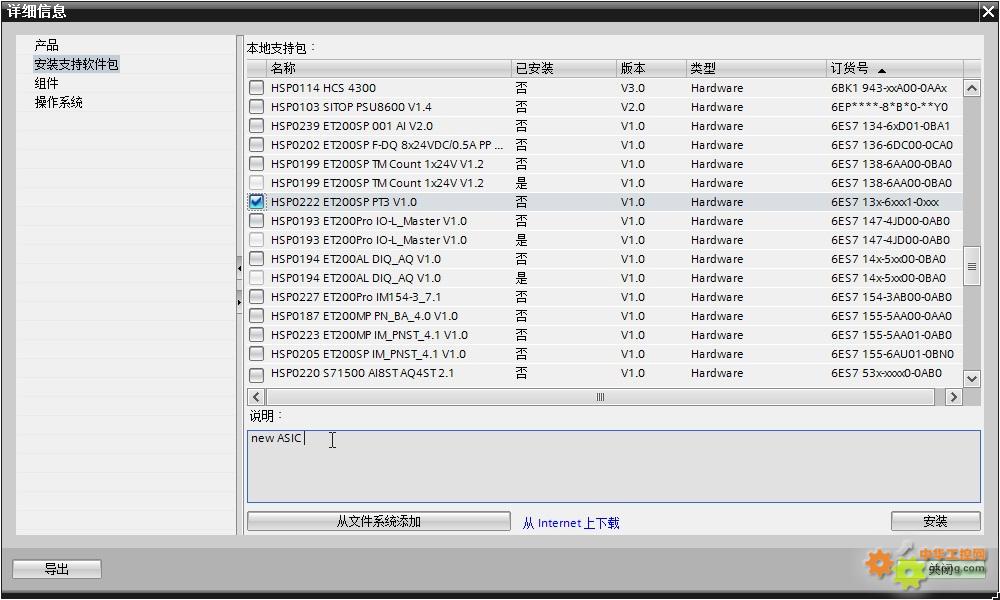Click the 安装 button
Viewport: 1000px width, 600px height.
pos(936,522)
